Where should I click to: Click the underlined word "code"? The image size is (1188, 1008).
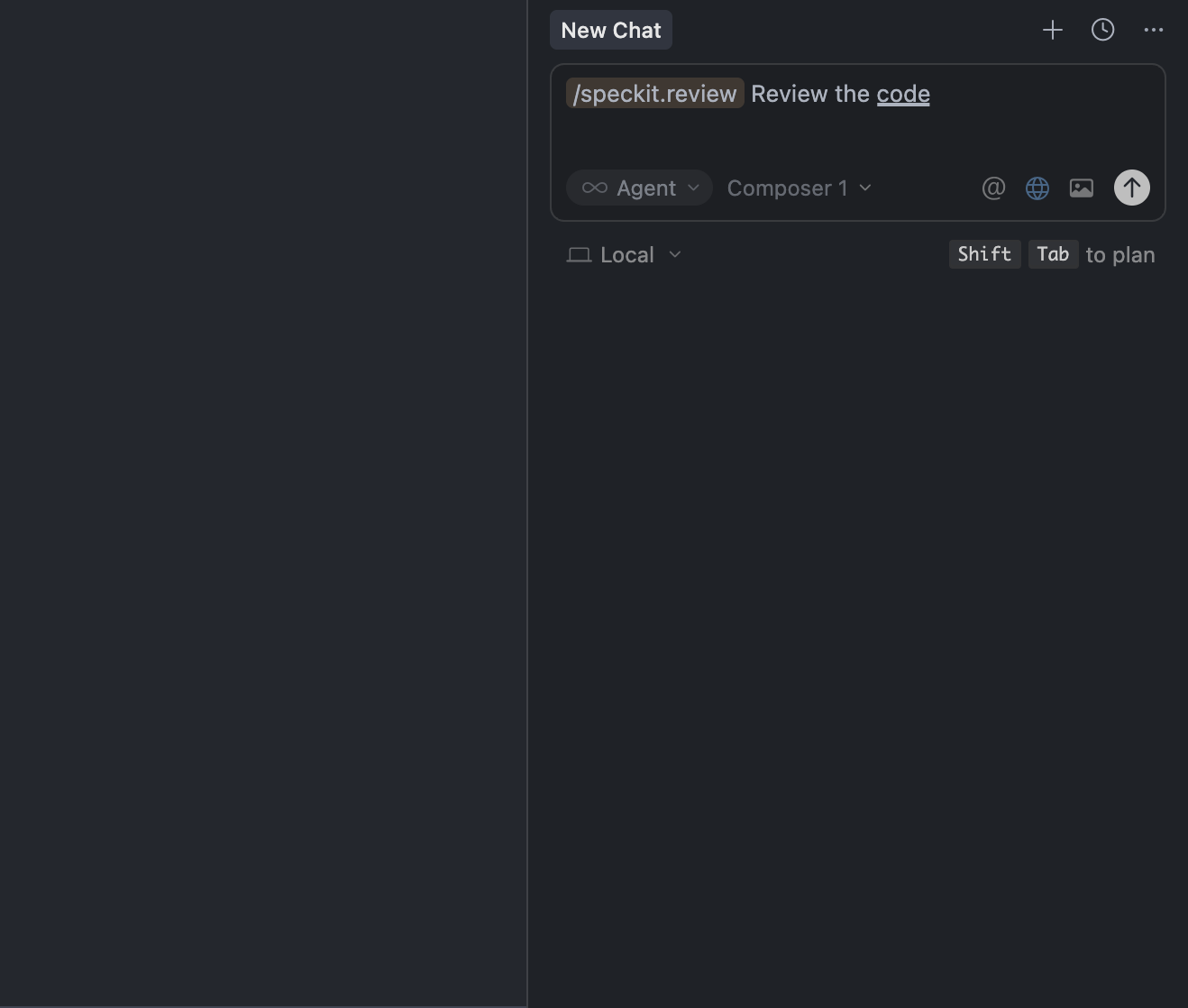pos(903,94)
